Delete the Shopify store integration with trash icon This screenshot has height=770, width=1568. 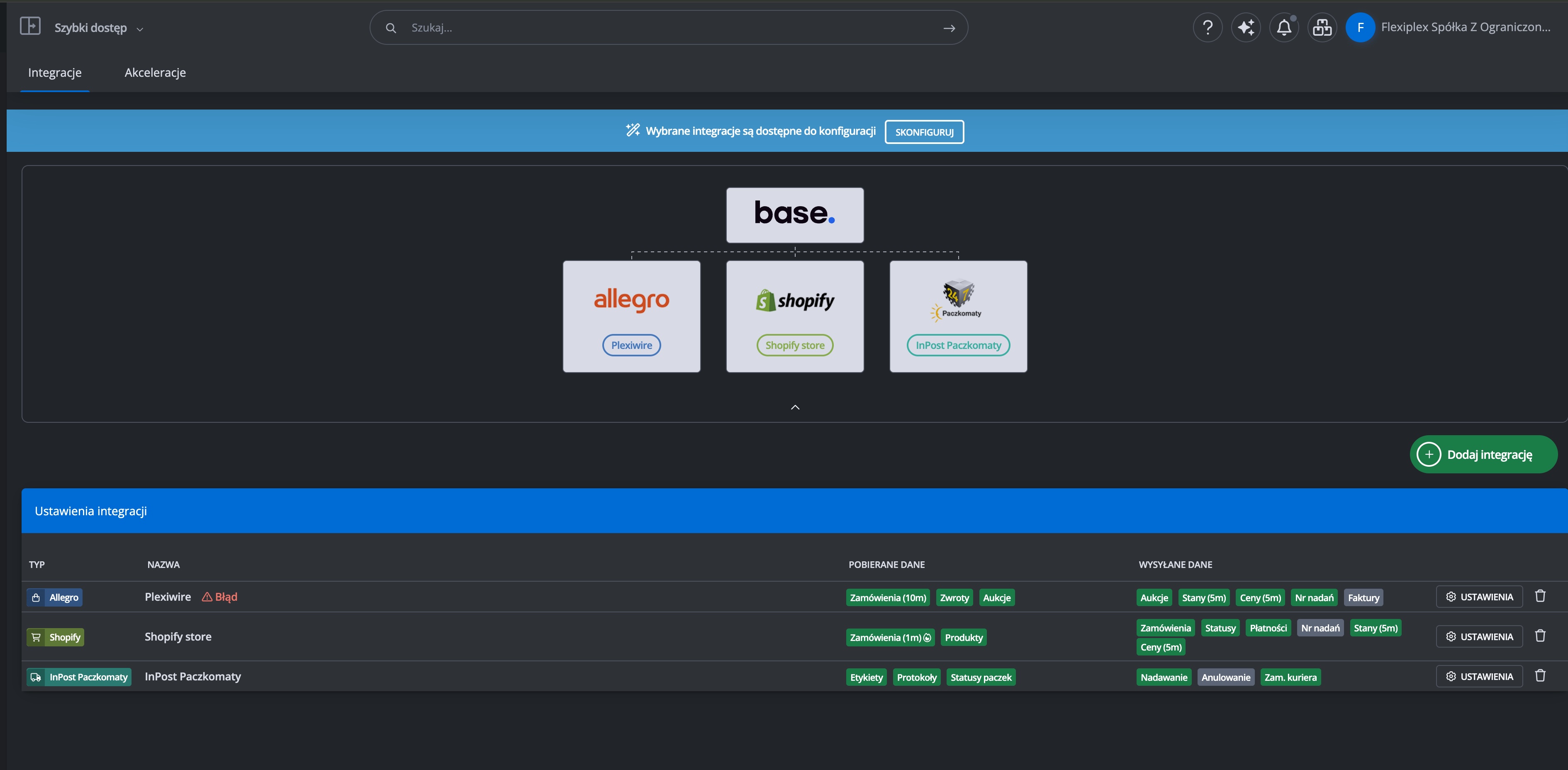tap(1540, 636)
